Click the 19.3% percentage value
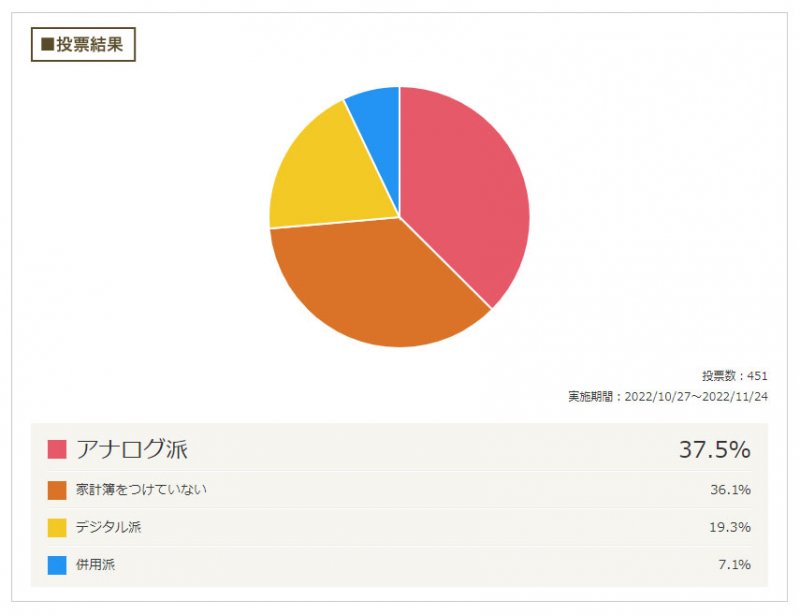The height and width of the screenshot is (615, 800). click(730, 527)
